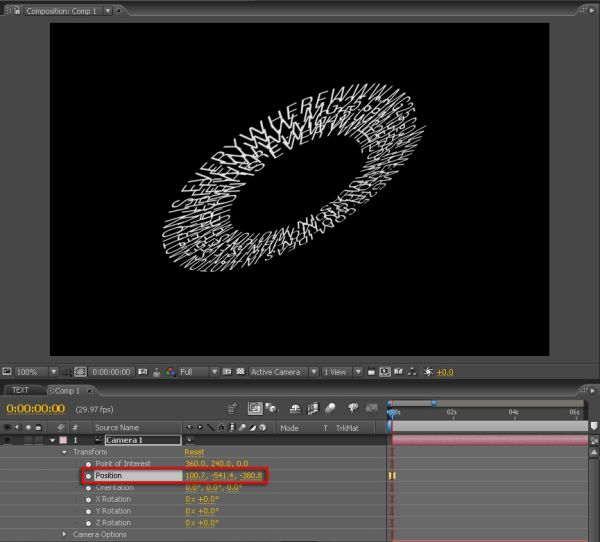Enable the motion blur switch in timeline
The width and height of the screenshot is (600, 542).
click(x=330, y=409)
